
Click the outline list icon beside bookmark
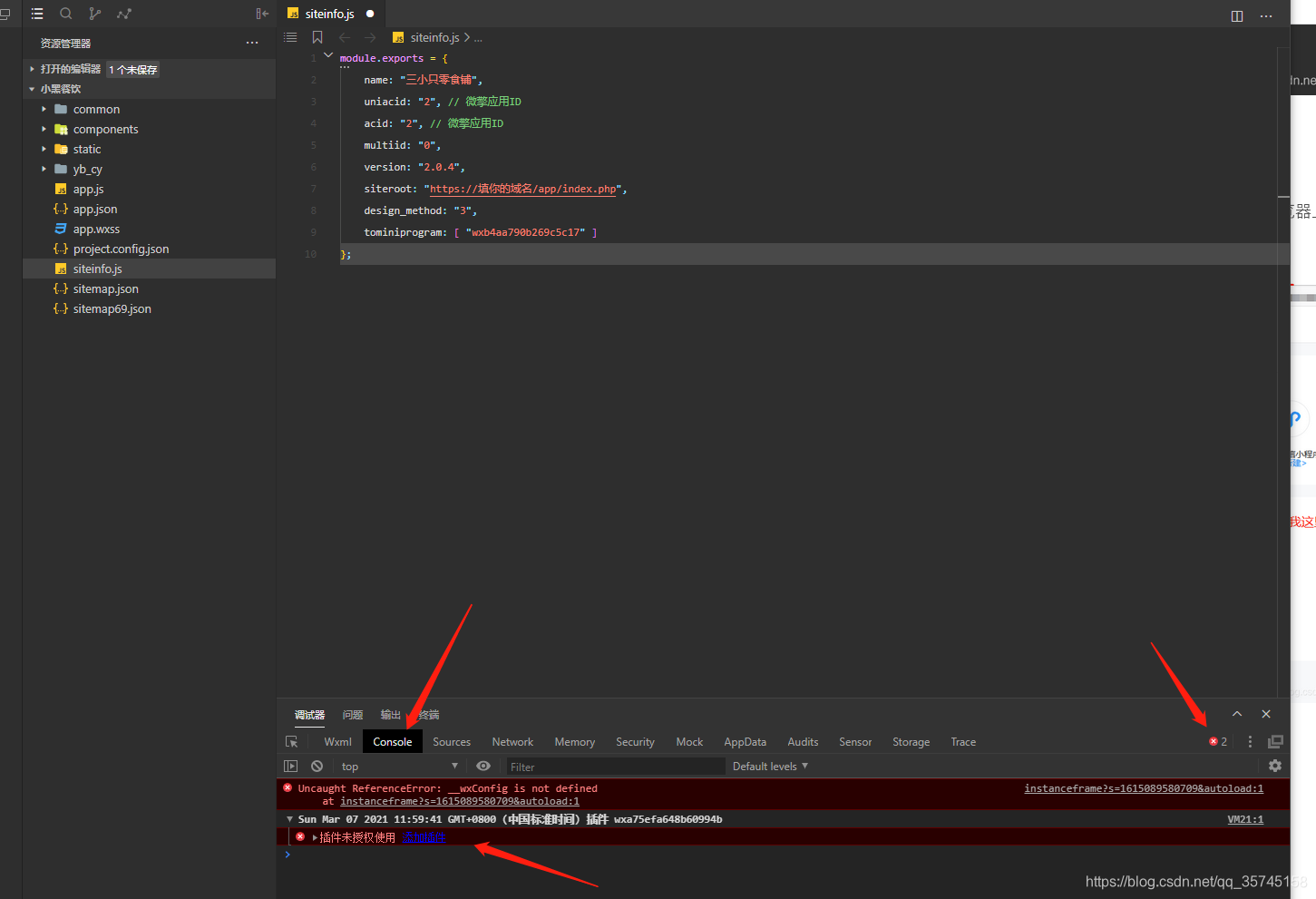[290, 37]
